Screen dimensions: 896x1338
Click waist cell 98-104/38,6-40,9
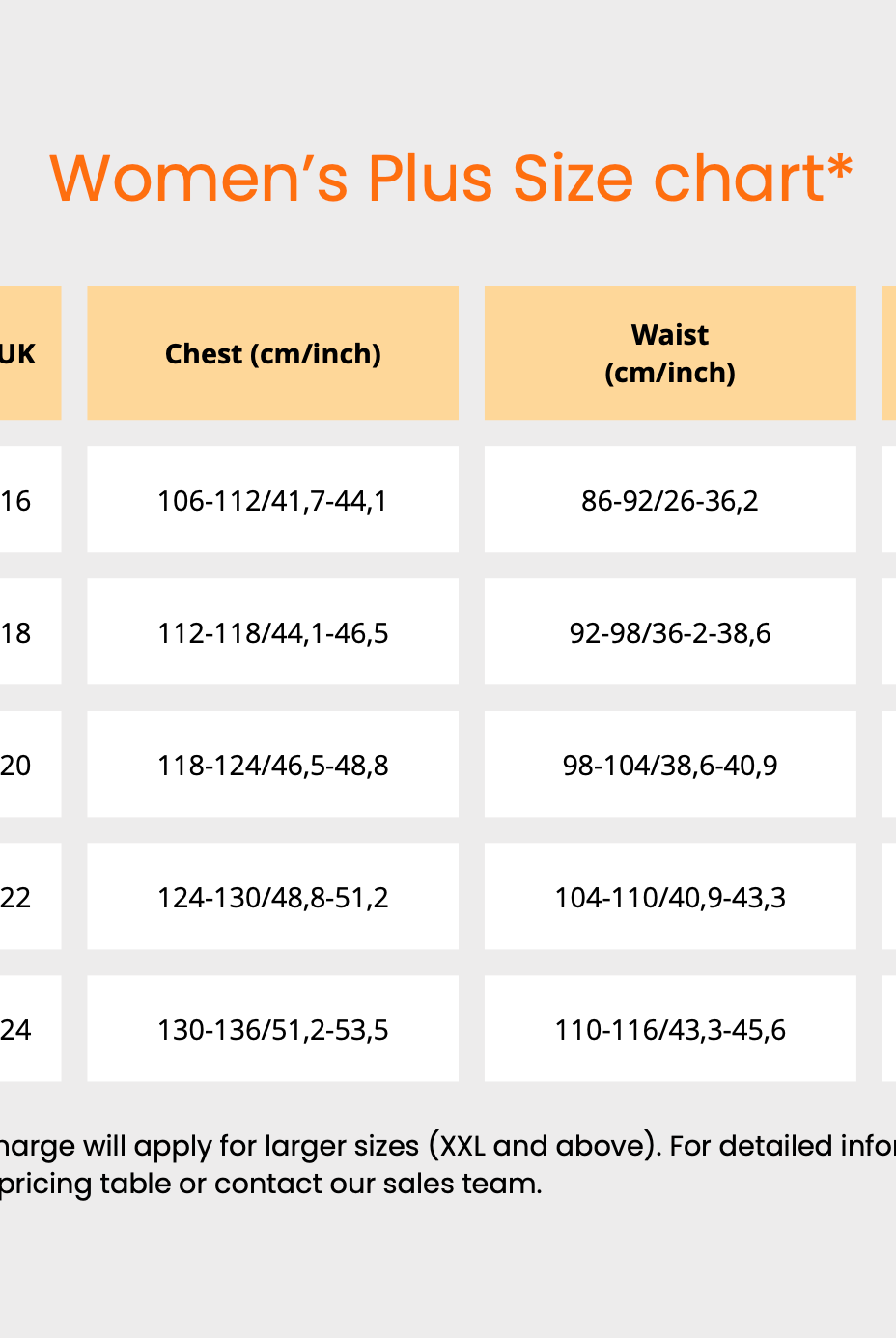pos(670,765)
